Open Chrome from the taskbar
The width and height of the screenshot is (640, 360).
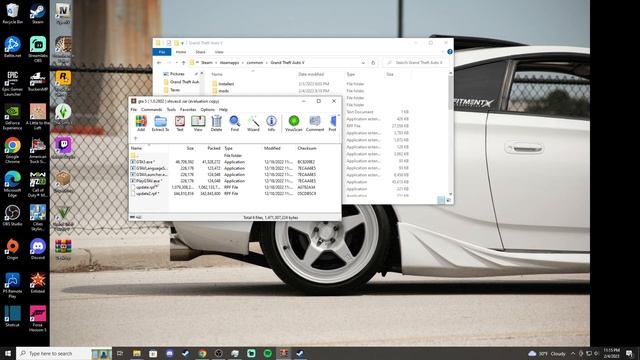coord(202,353)
